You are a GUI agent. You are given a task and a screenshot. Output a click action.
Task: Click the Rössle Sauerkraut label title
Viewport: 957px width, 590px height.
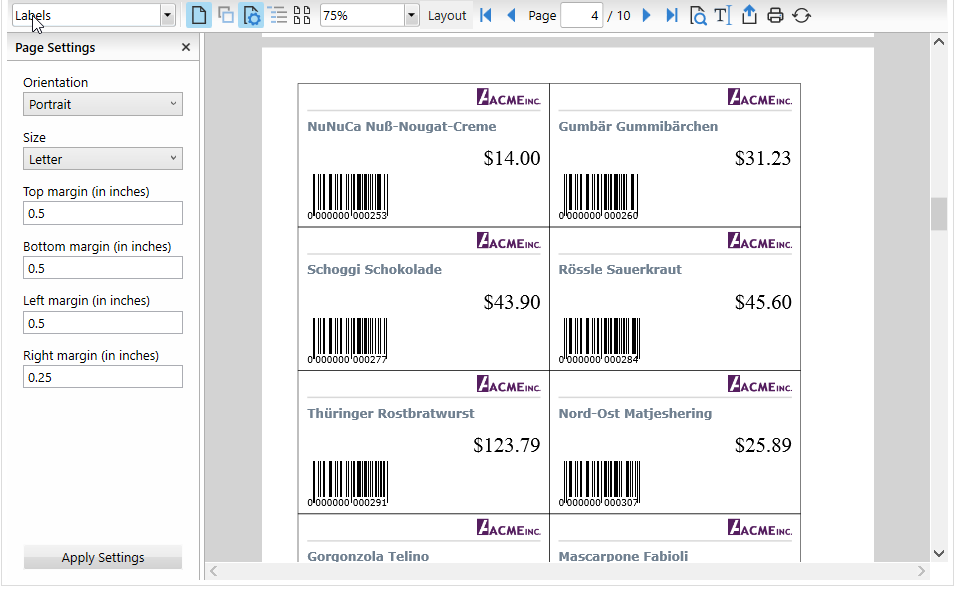(619, 269)
